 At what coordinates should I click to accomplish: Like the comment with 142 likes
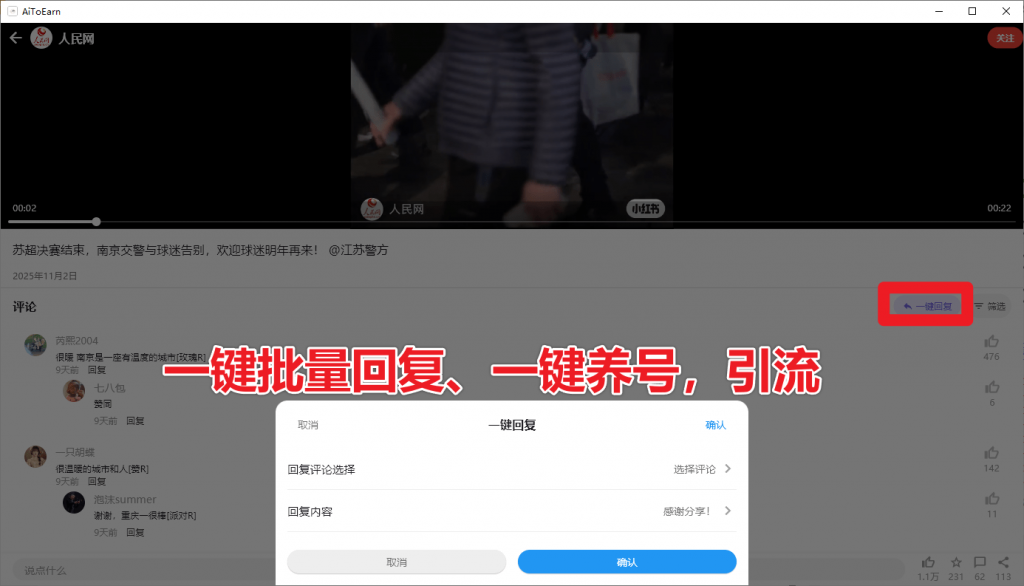[x=991, y=453]
